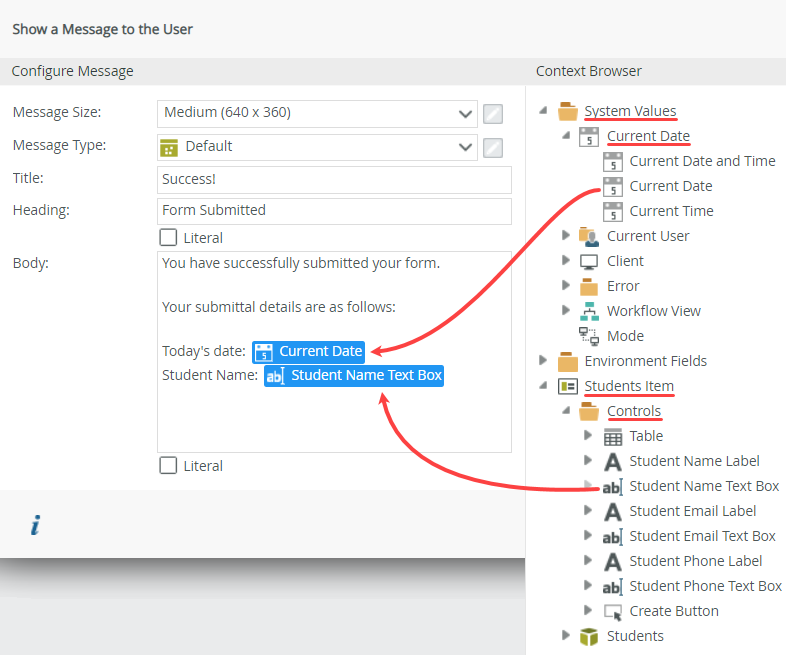Collapse the Current Date parent node
This screenshot has height=655, width=786.
click(566, 135)
